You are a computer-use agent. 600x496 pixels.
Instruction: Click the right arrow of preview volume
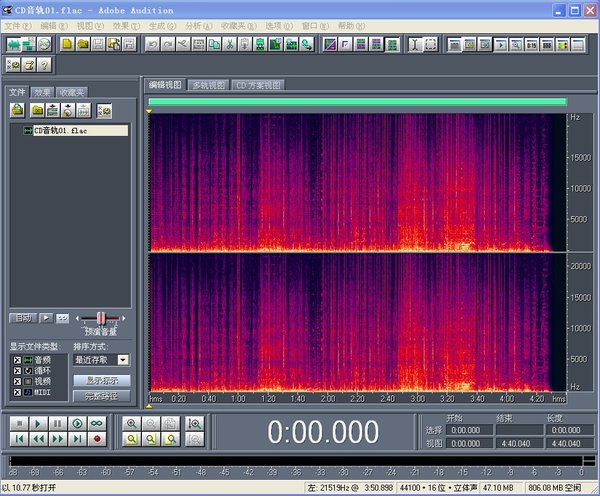[123, 318]
